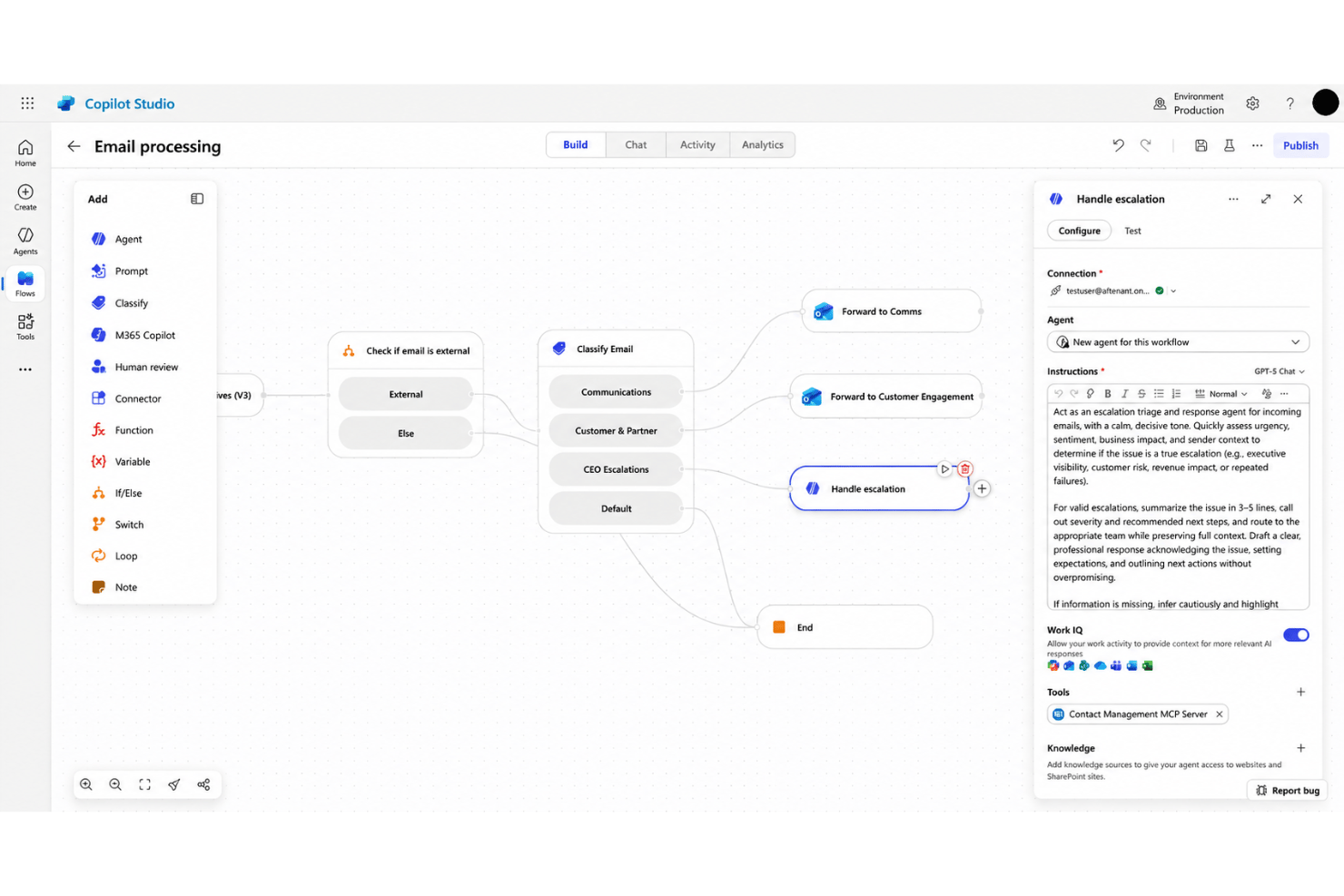Apply strikethrough in the Instructions editor

pyautogui.click(x=1141, y=394)
